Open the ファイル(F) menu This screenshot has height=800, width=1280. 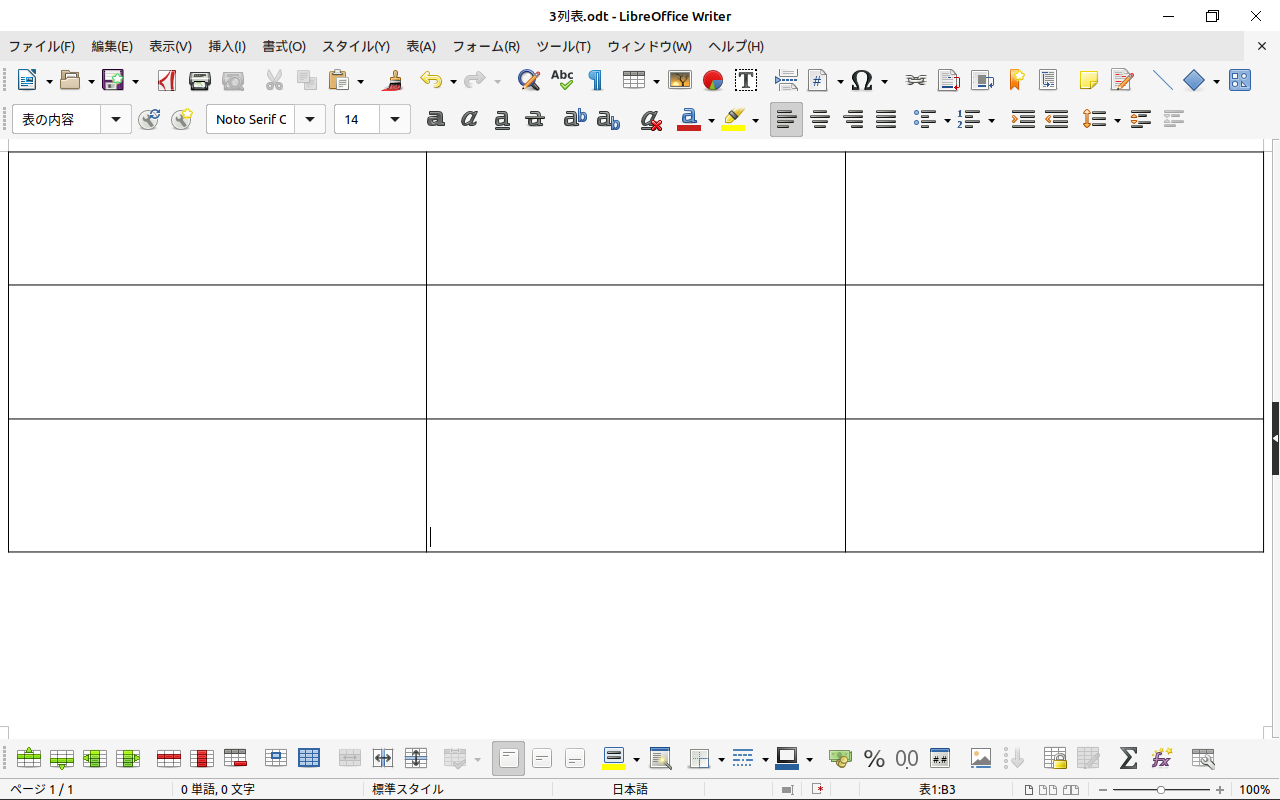point(42,46)
